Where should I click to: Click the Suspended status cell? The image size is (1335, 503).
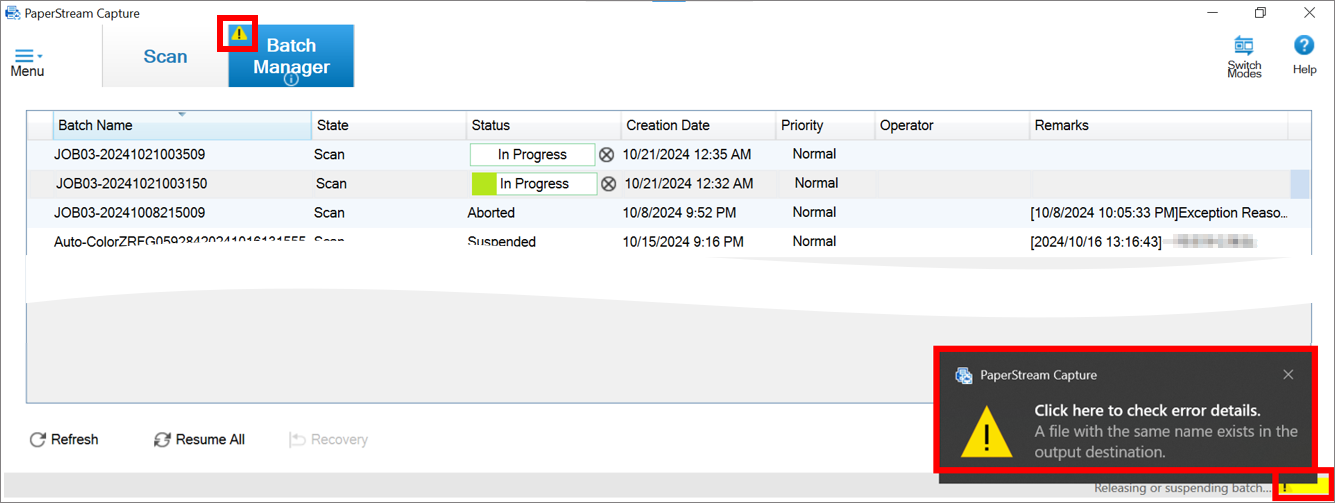[x=501, y=241]
